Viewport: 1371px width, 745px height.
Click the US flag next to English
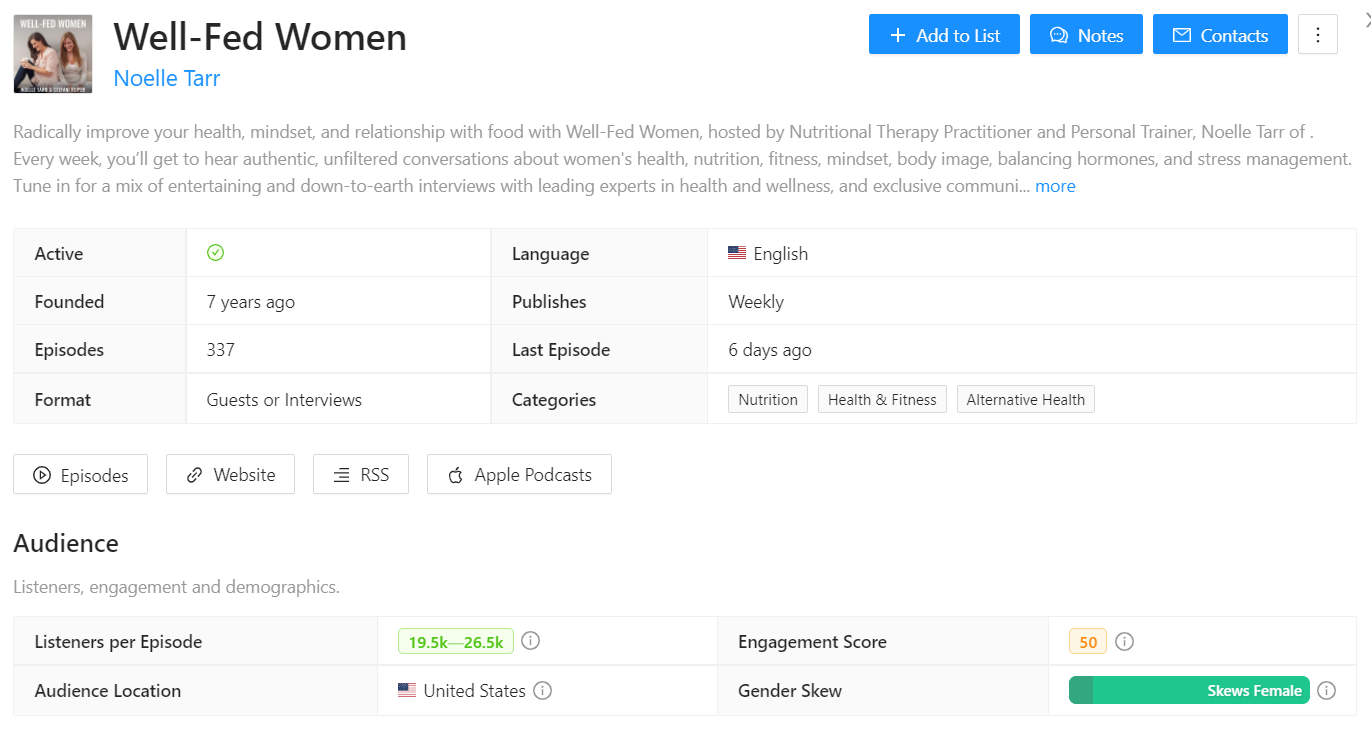737,253
